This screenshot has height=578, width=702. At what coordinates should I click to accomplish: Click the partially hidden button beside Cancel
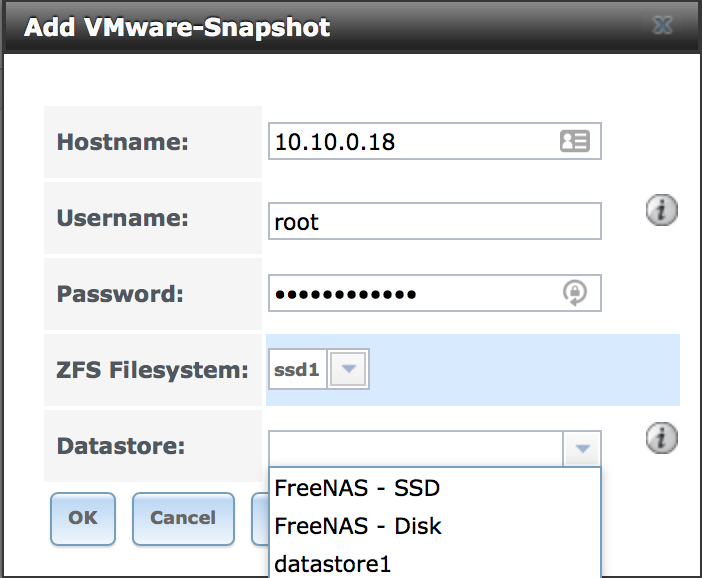260,518
